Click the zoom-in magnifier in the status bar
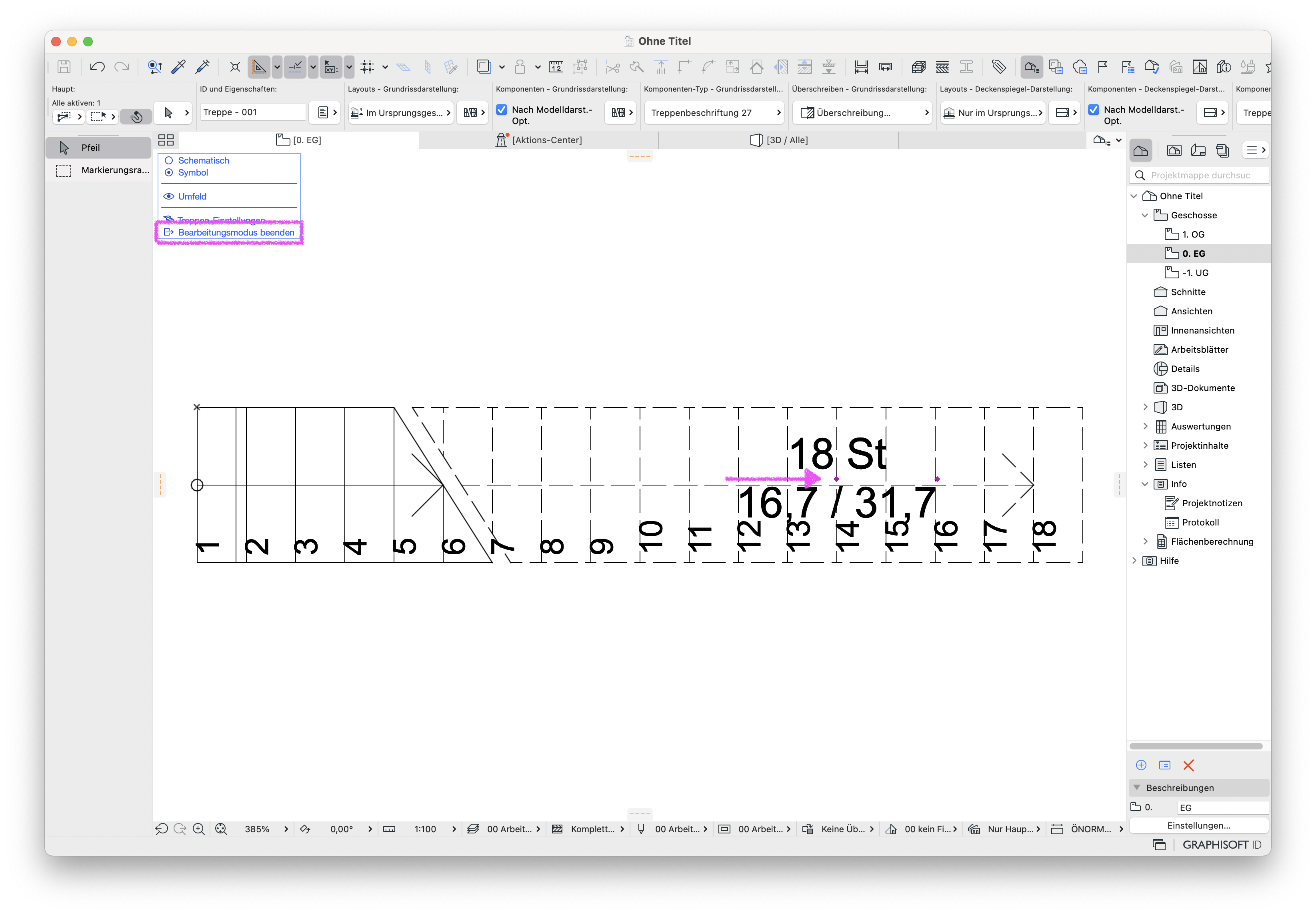Image resolution: width=1316 pixels, height=915 pixels. 199,829
